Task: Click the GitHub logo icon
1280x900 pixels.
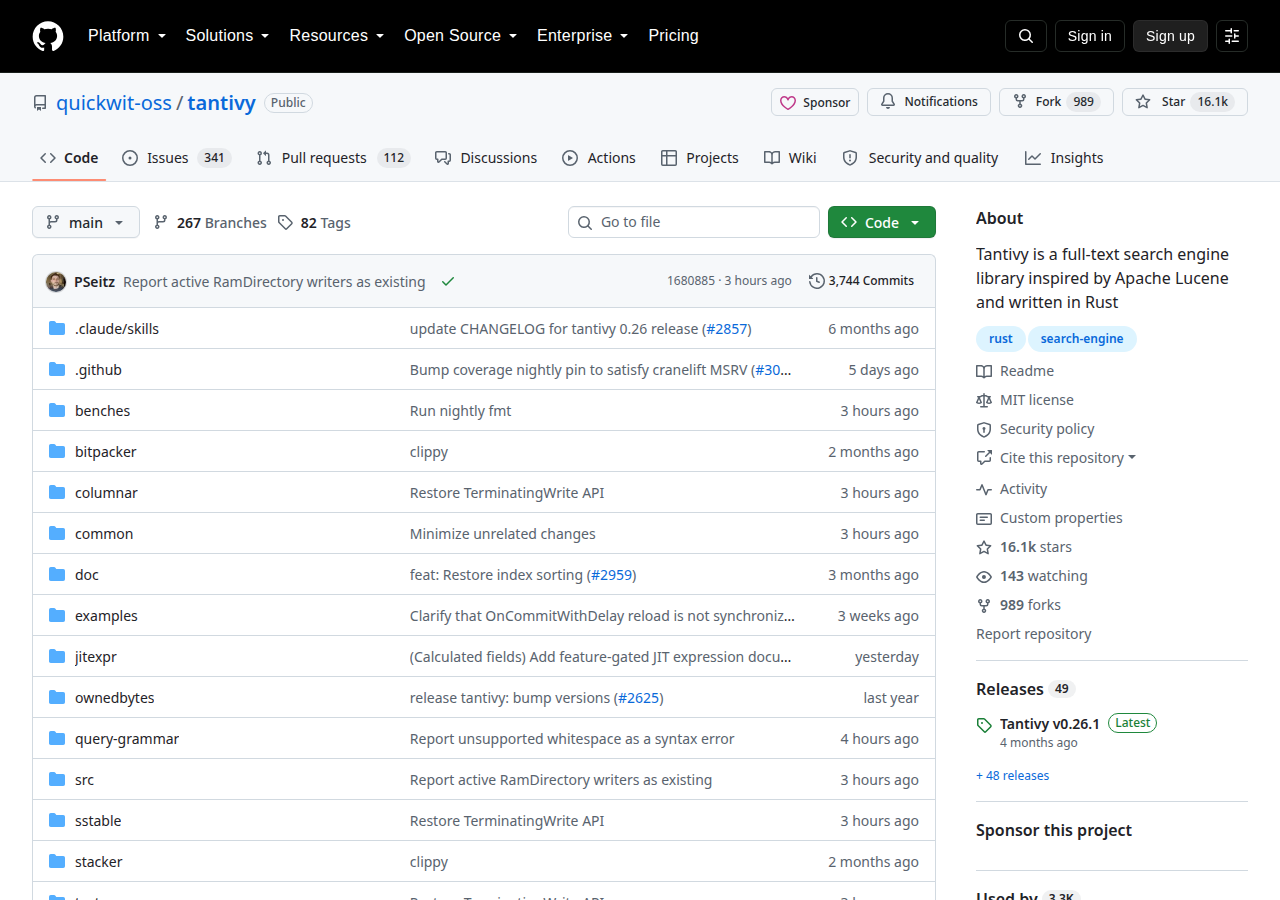Action: click(x=48, y=36)
